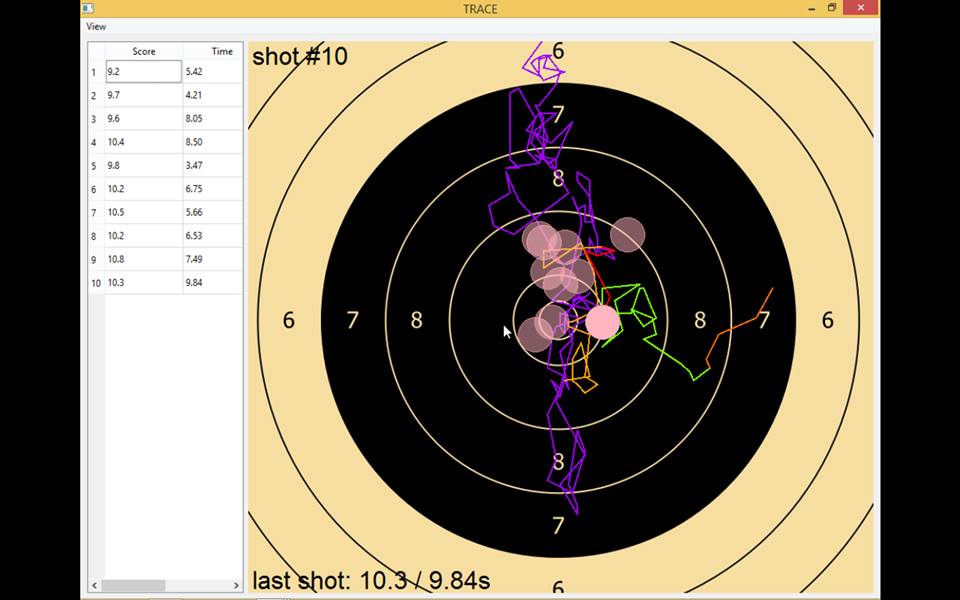Click the TRACE app icon in title bar
Image resolution: width=960 pixels, height=600 pixels.
pos(88,8)
